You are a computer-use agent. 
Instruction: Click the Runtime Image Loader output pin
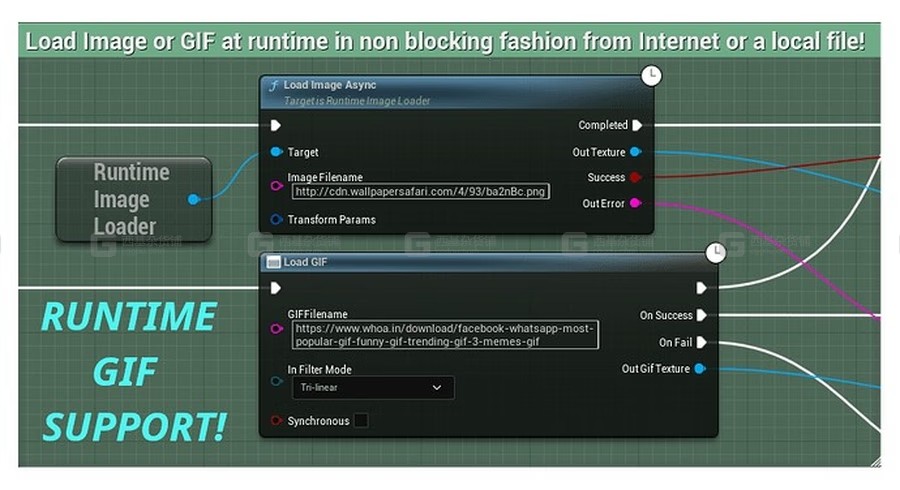pyautogui.click(x=194, y=199)
